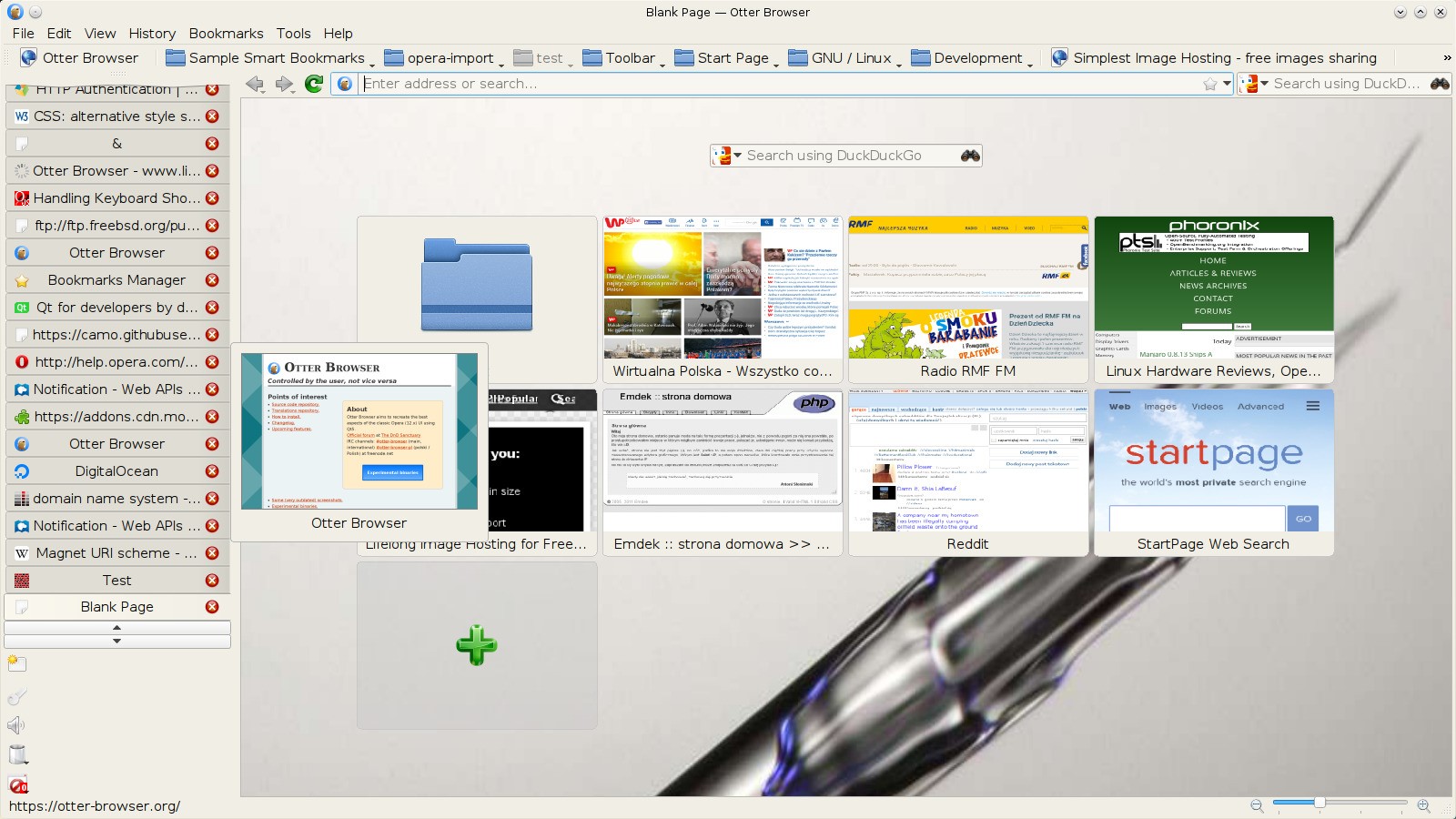Open the start page DuckDuckGo engine dropdown

pyautogui.click(x=727, y=156)
